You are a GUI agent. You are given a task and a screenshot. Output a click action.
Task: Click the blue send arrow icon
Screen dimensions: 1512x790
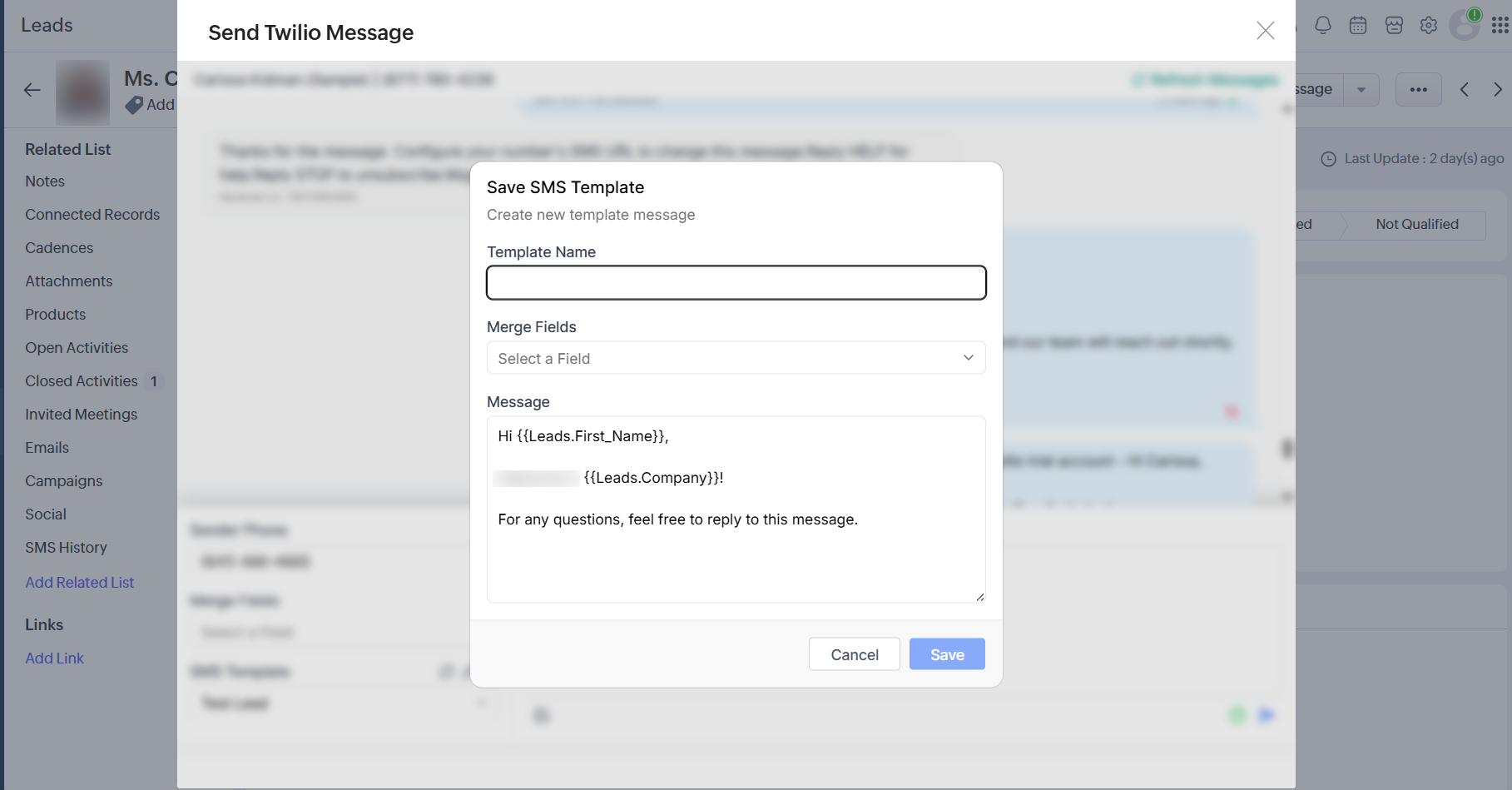tap(1267, 715)
